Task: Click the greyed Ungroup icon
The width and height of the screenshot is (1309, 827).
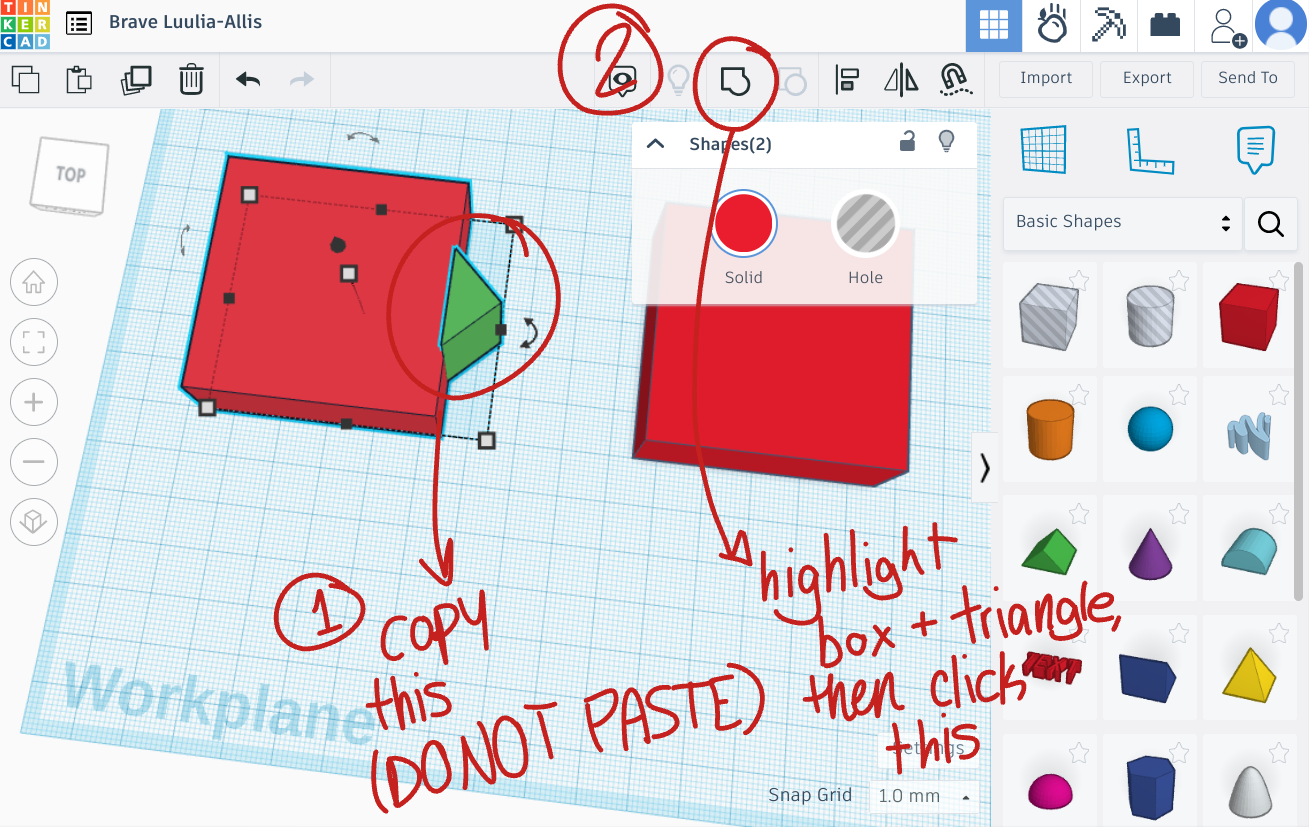Action: tap(791, 80)
